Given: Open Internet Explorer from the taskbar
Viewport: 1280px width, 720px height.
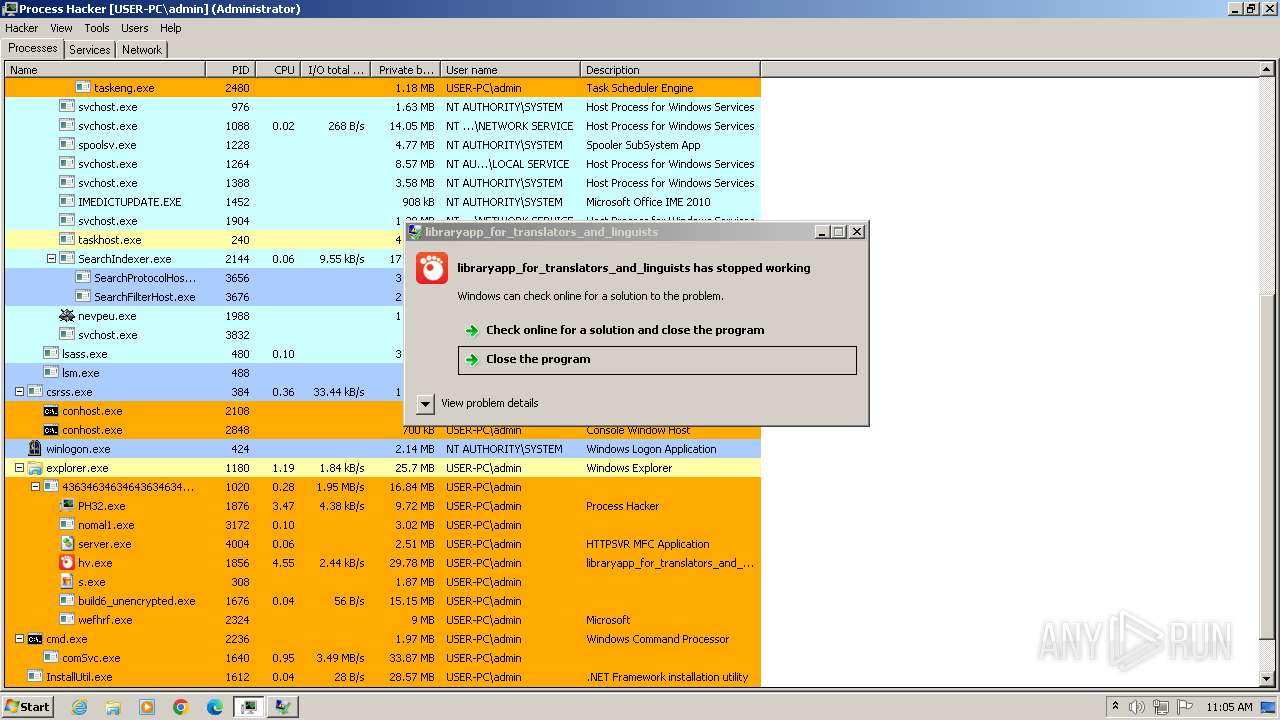Looking at the screenshot, I should (80, 707).
